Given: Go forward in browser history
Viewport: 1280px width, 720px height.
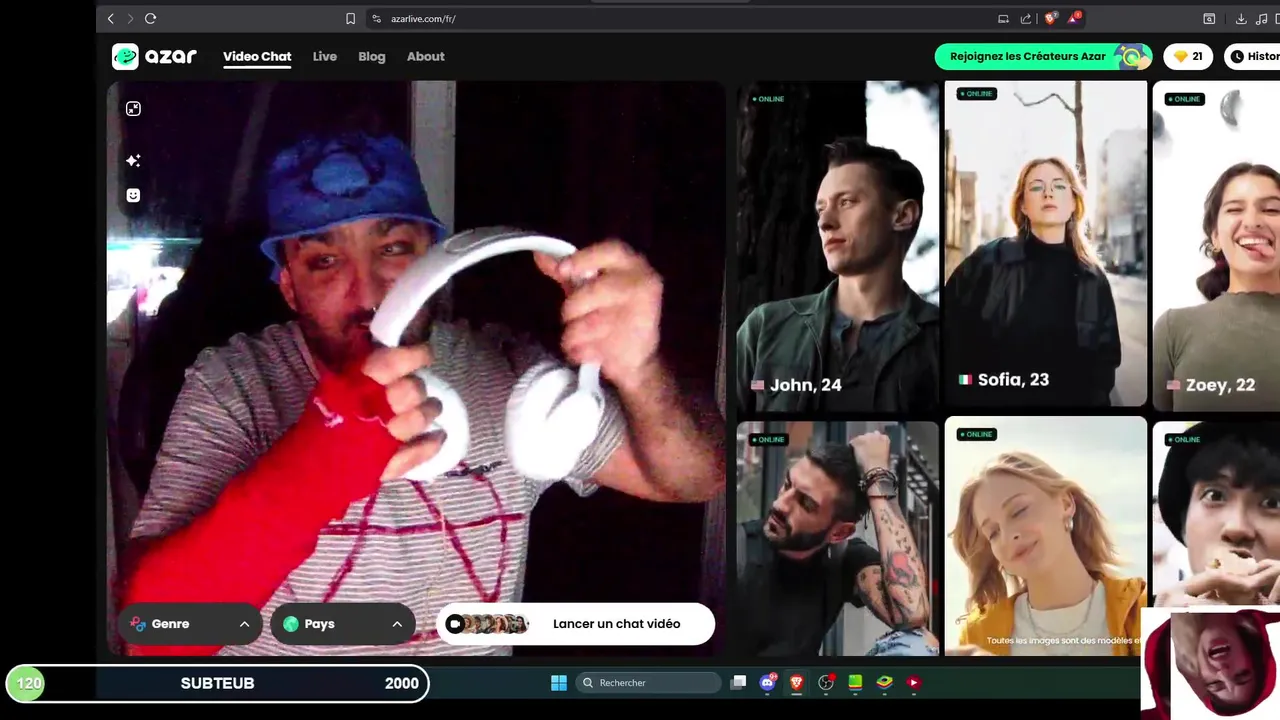Looking at the screenshot, I should [x=130, y=18].
